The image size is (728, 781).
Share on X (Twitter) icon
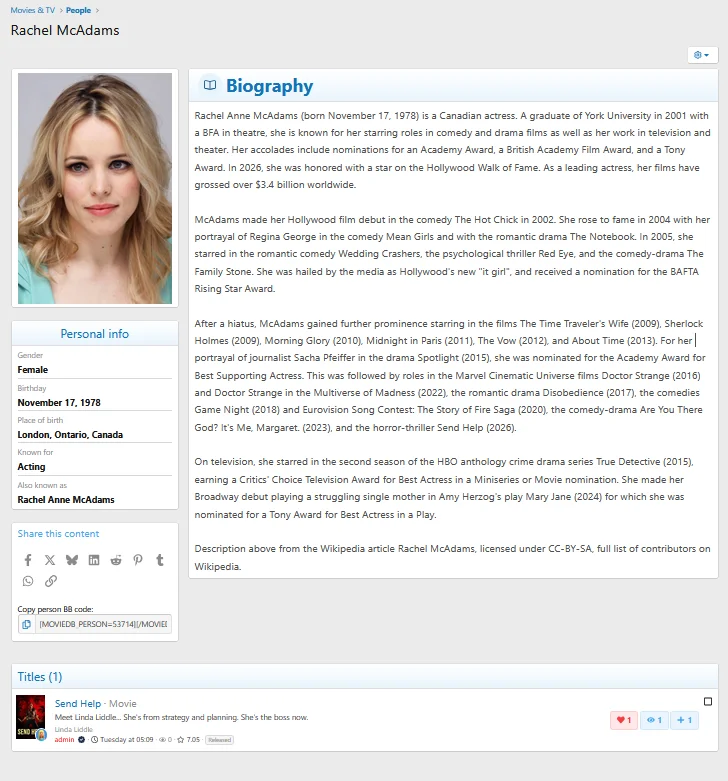click(x=50, y=560)
